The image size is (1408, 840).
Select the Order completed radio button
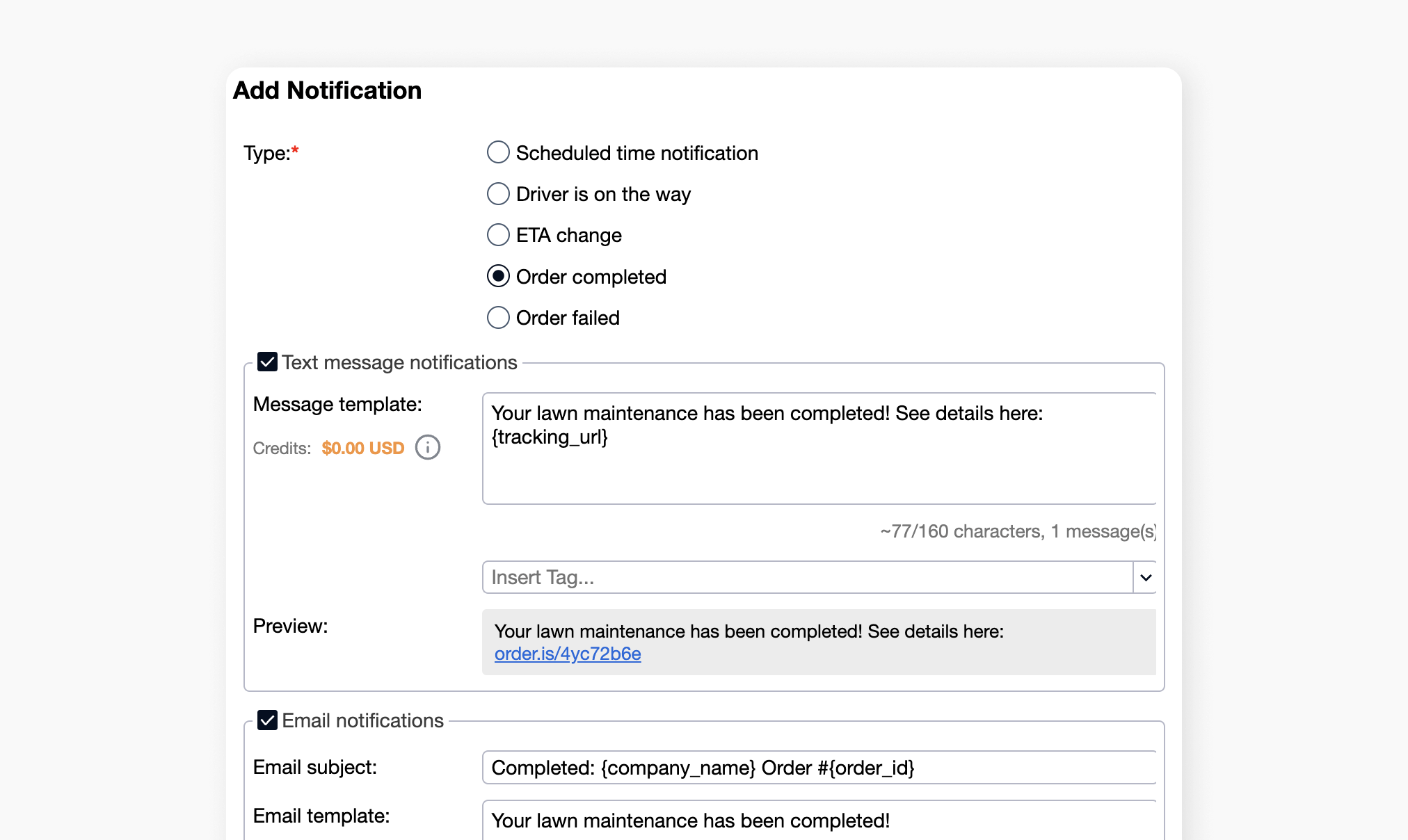(498, 276)
